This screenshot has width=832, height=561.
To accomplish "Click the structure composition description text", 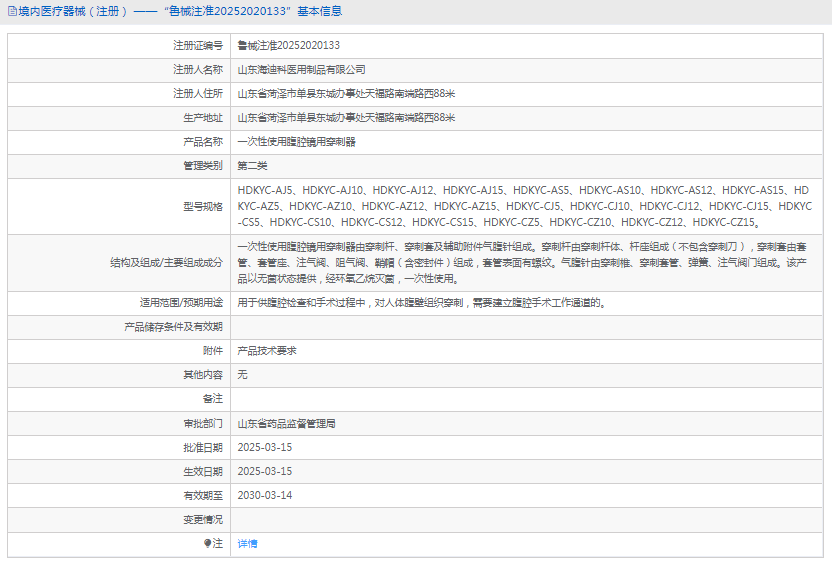I will point(523,263).
